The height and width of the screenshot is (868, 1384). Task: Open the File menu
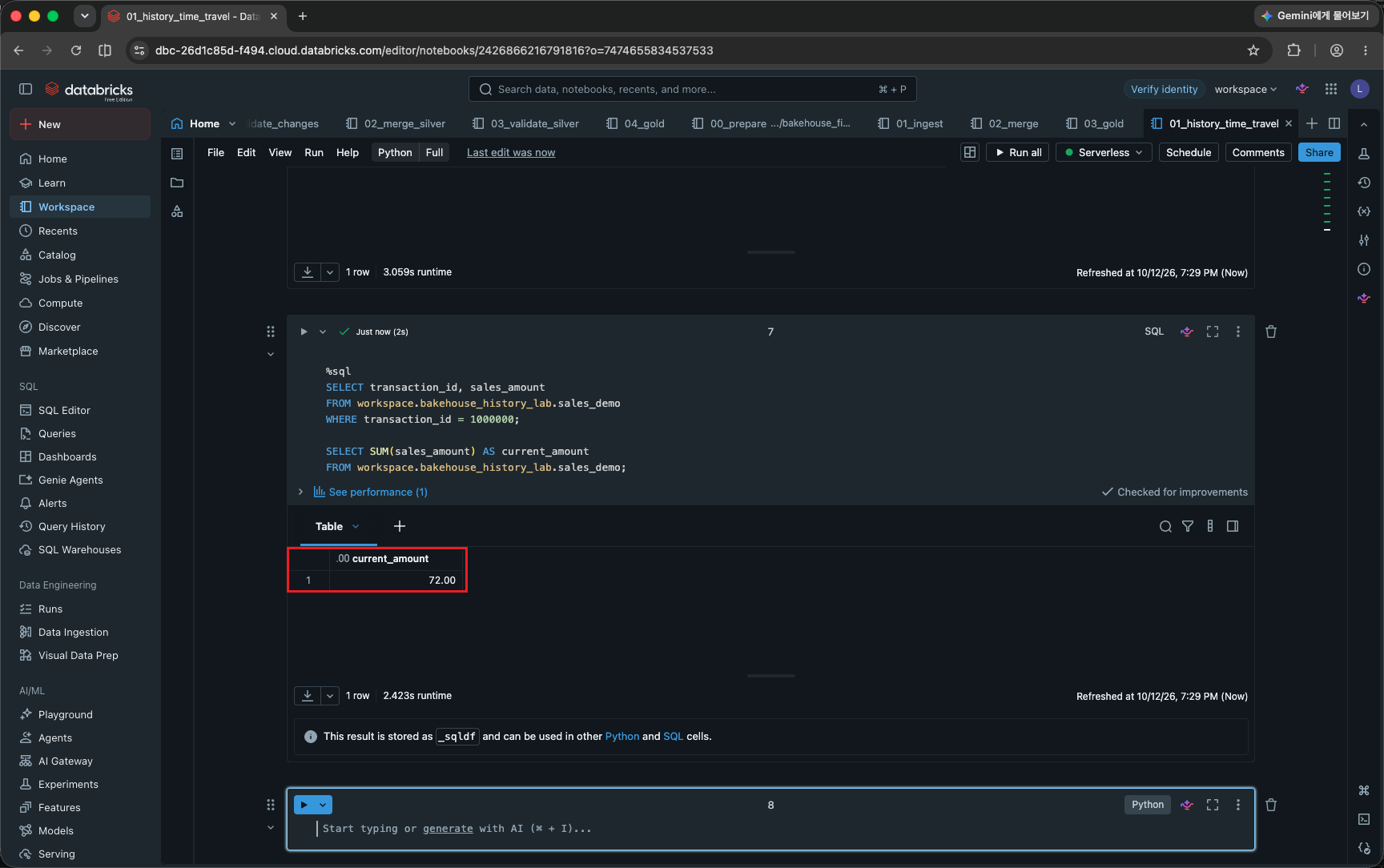(x=215, y=152)
